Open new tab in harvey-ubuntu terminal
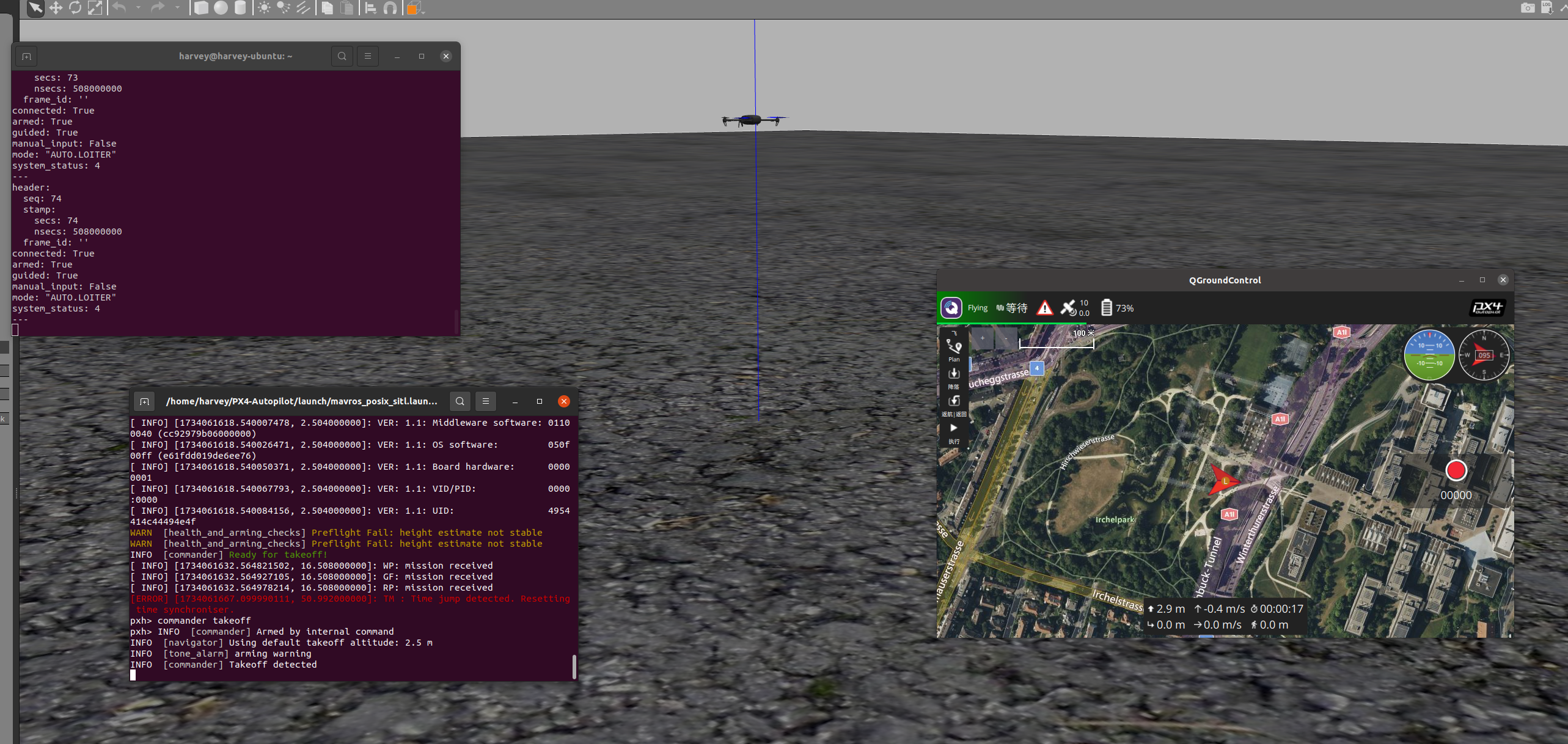The height and width of the screenshot is (744, 1568). (26, 56)
